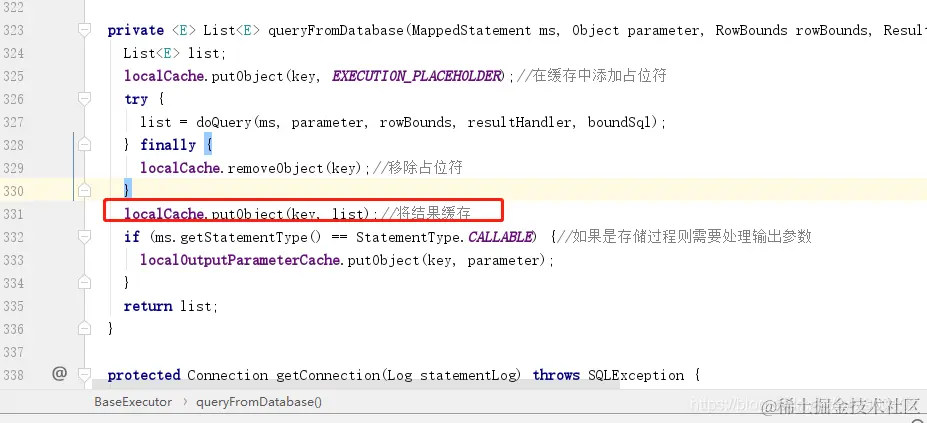The width and height of the screenshot is (927, 423).
Task: Click line number 327 in the gutter
Action: (x=13, y=122)
